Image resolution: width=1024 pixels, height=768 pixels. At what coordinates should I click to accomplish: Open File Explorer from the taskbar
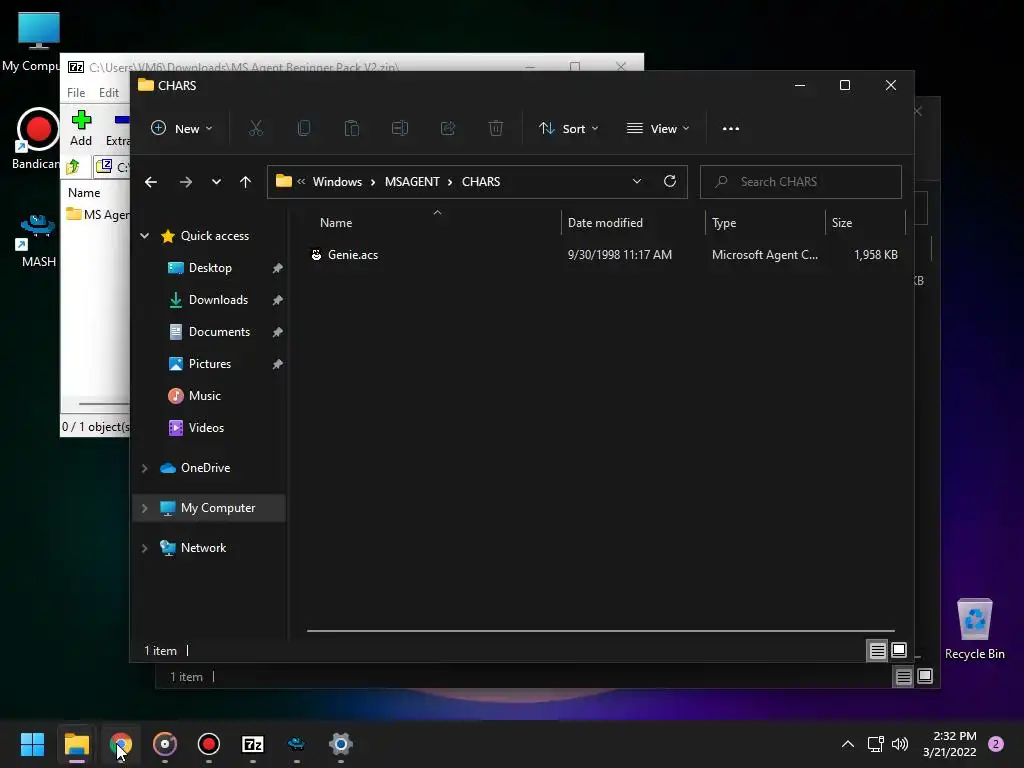(76, 744)
